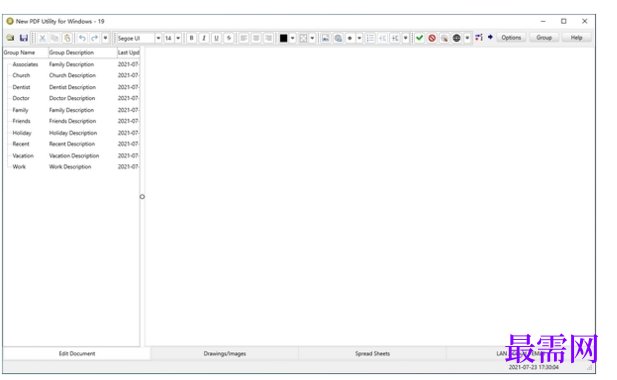Viewport: 617px width, 380px height.
Task: Click the 'Holiday Description' cell
Action: (x=73, y=133)
